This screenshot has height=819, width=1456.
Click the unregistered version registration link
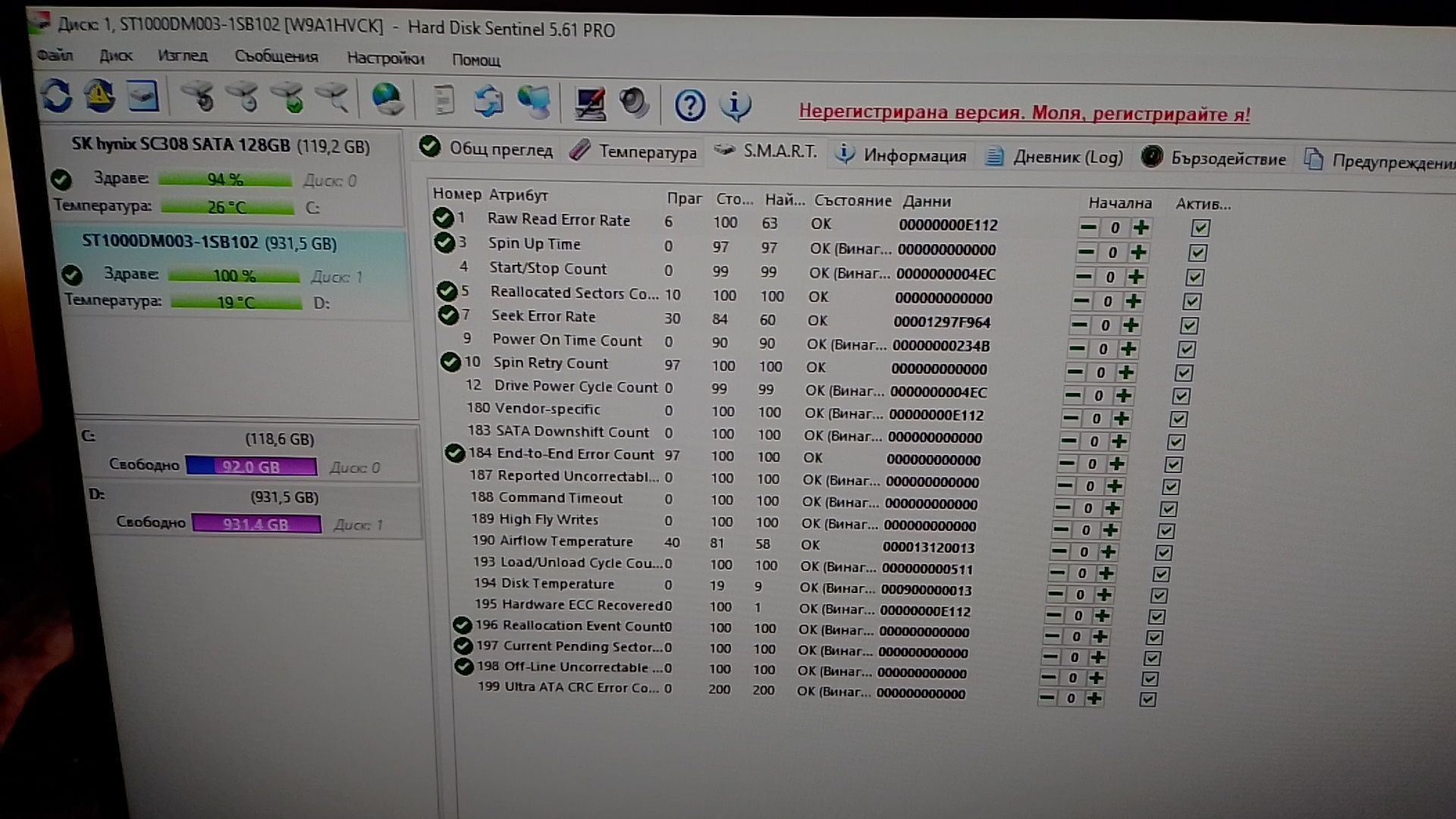tap(1024, 113)
